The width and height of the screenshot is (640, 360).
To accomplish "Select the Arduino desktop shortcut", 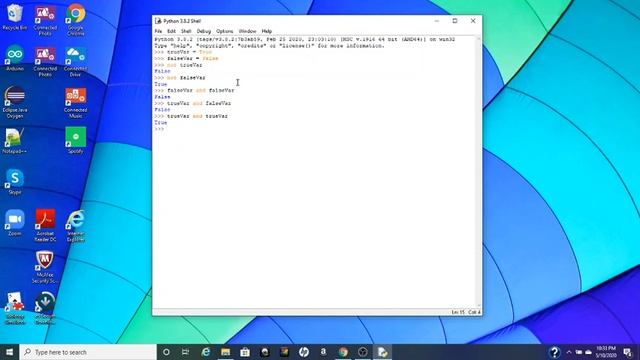I will tap(15, 58).
